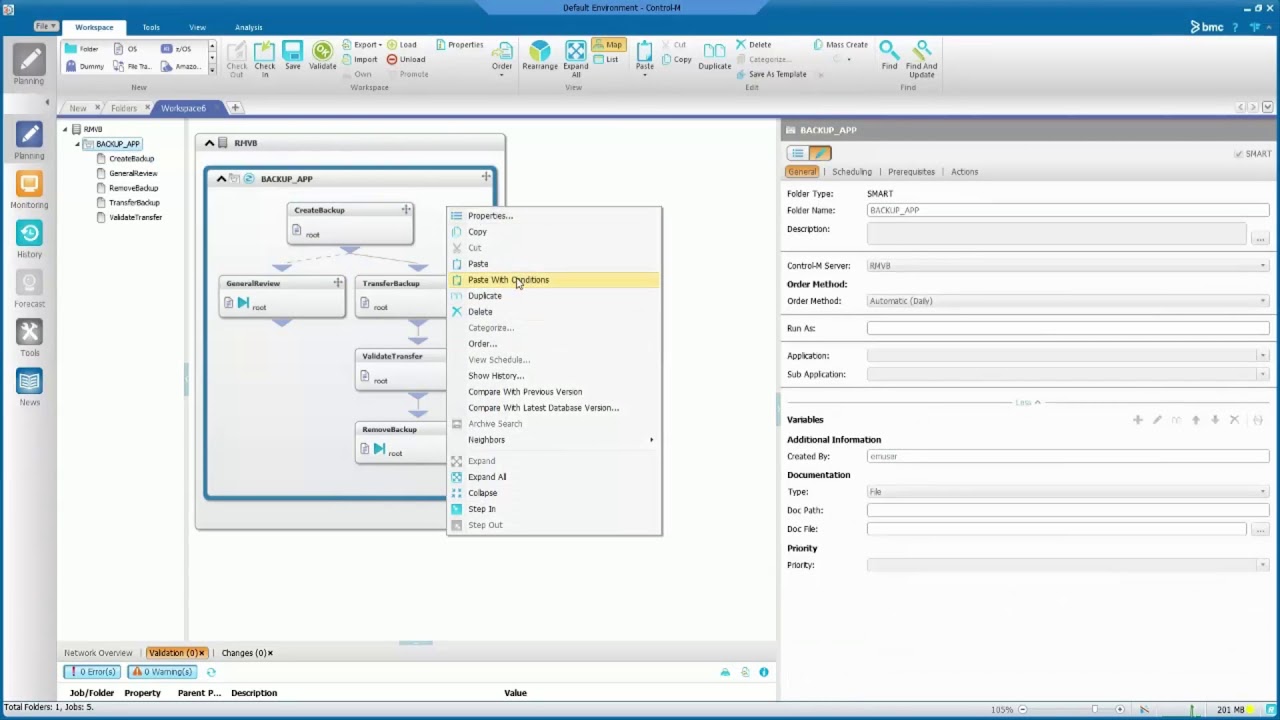
Task: Switch to the Scheduling tab
Action: click(852, 172)
